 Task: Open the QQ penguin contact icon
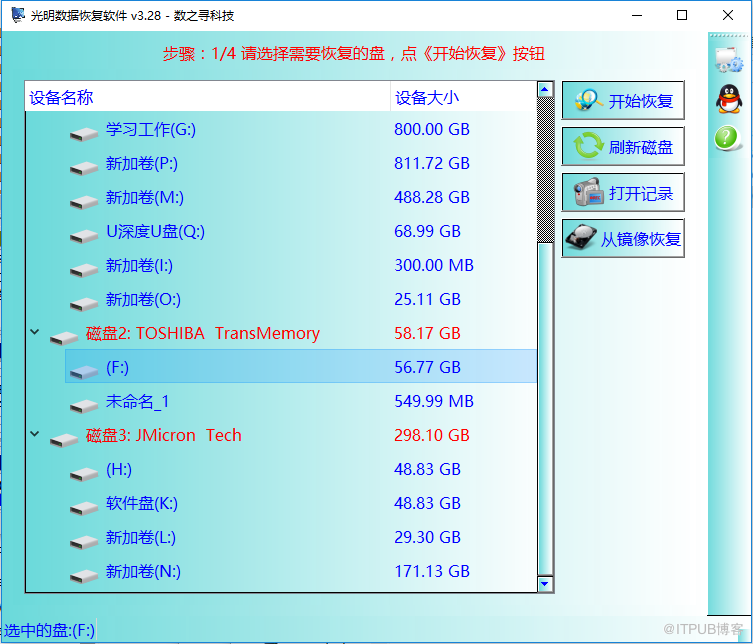click(x=729, y=99)
